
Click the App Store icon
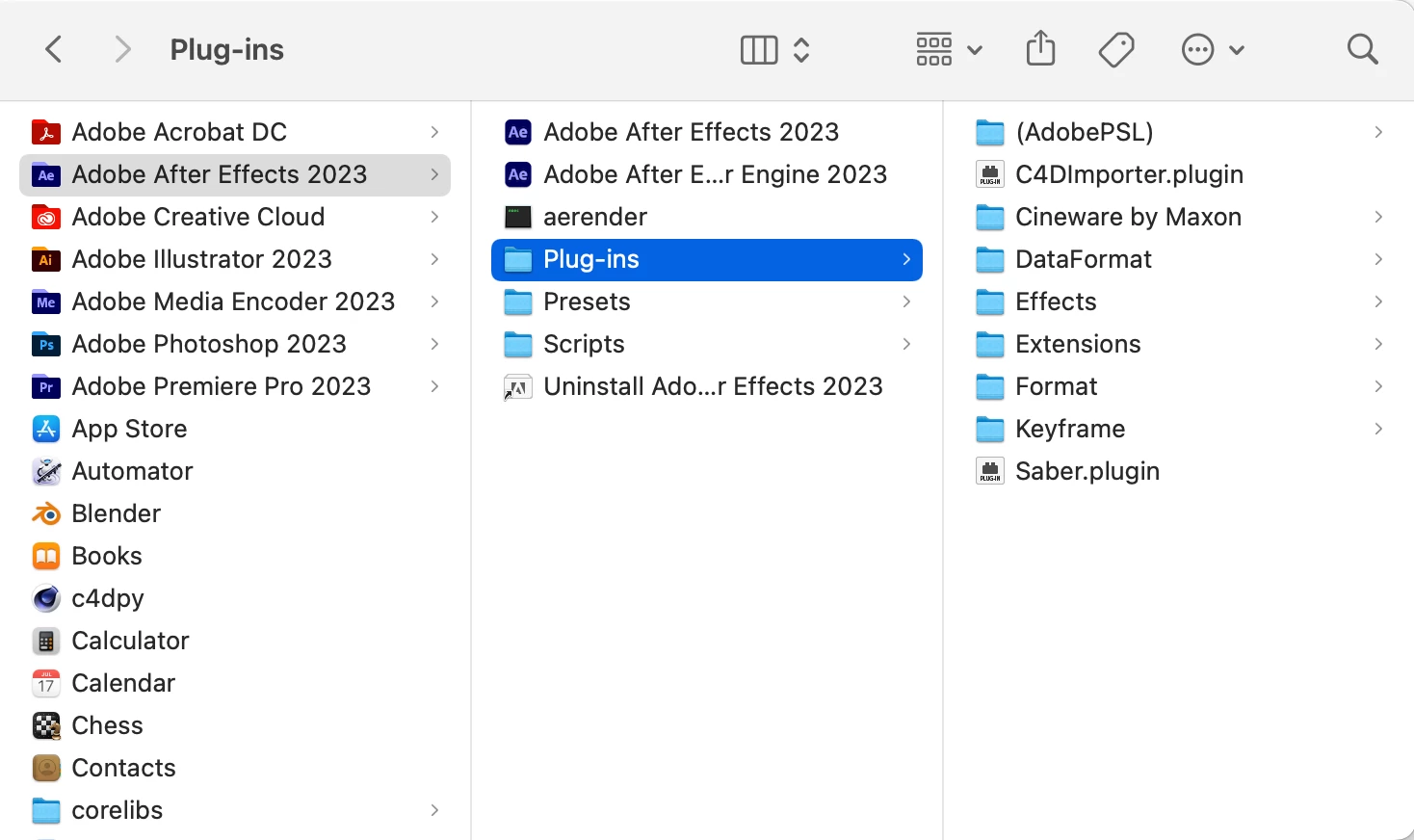(46, 429)
